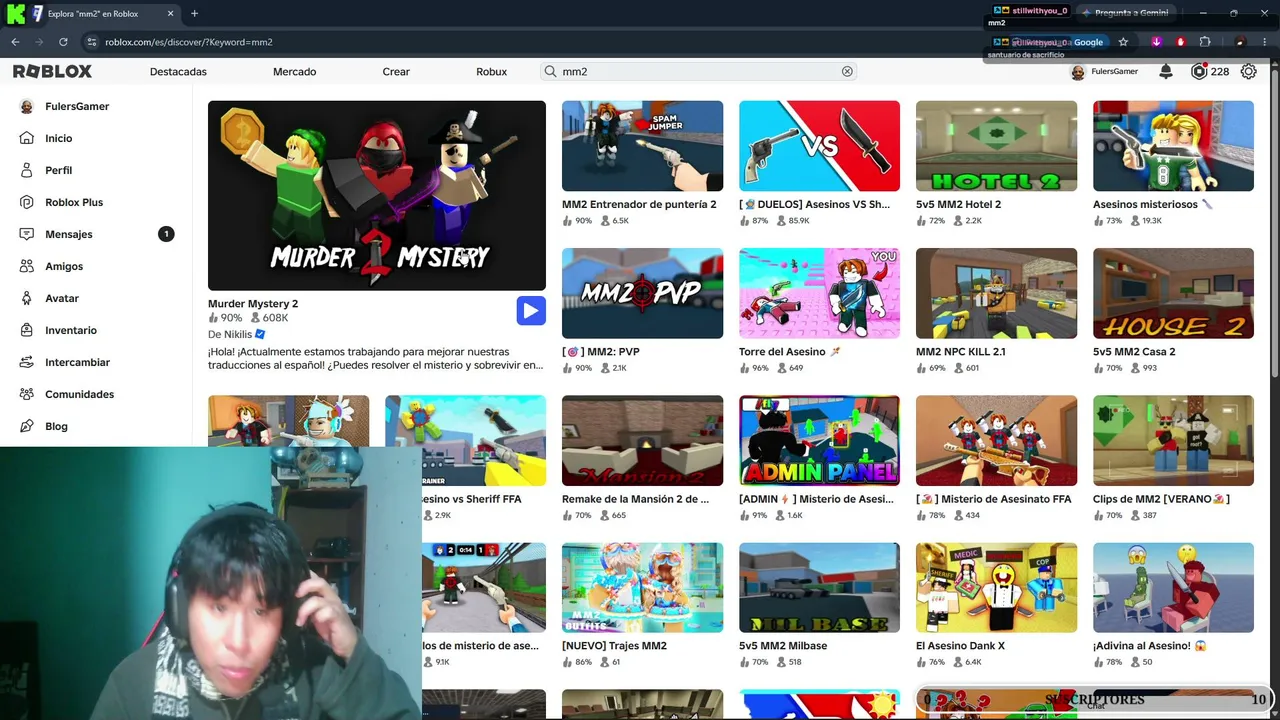Click the Mensajes icon in sidebar
Screen dimensions: 1280x720
[27, 234]
